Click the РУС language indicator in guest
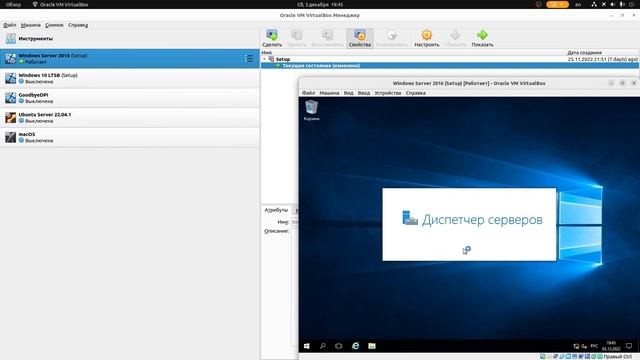The height and width of the screenshot is (360, 640). click(594, 346)
